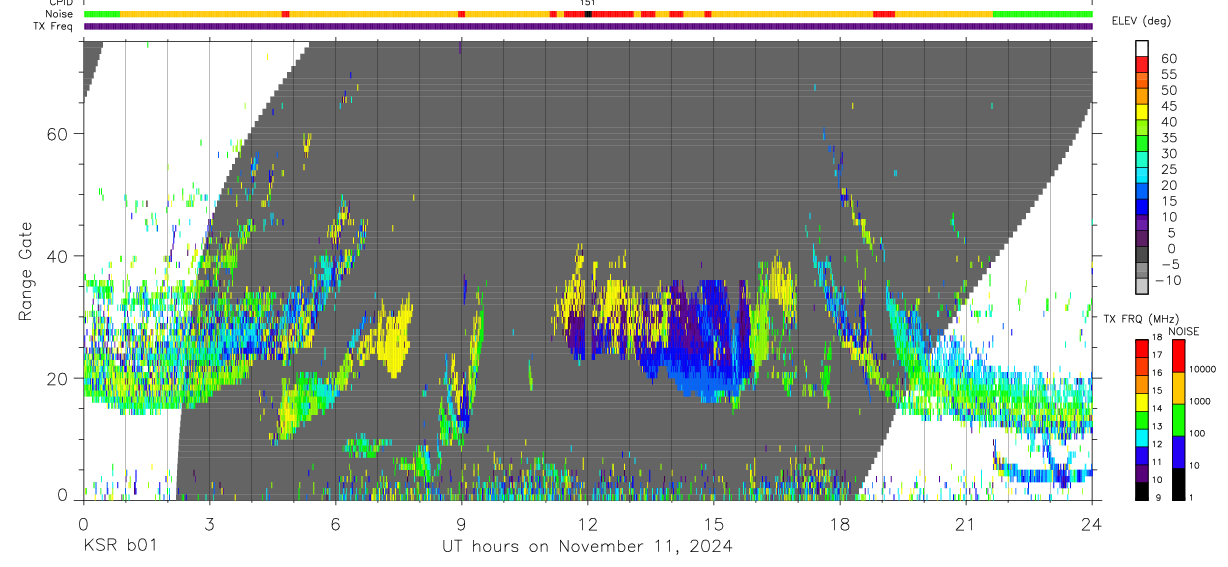This screenshot has width=1228, height=567.
Task: Click the 'UT hours on November 11, 2024' axis title
Action: tap(588, 546)
